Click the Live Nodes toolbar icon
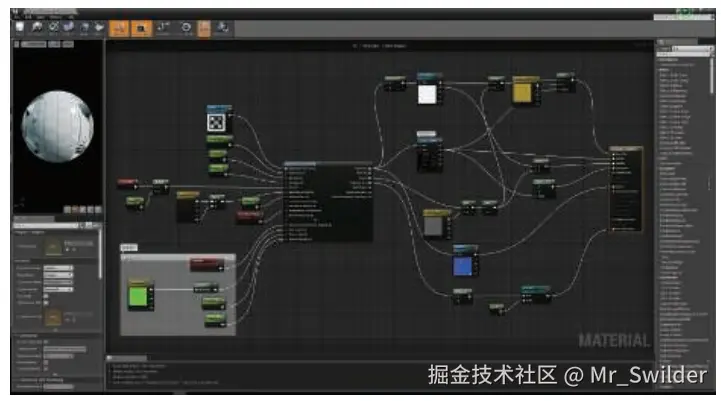This screenshot has width=721, height=401. click(x=163, y=28)
